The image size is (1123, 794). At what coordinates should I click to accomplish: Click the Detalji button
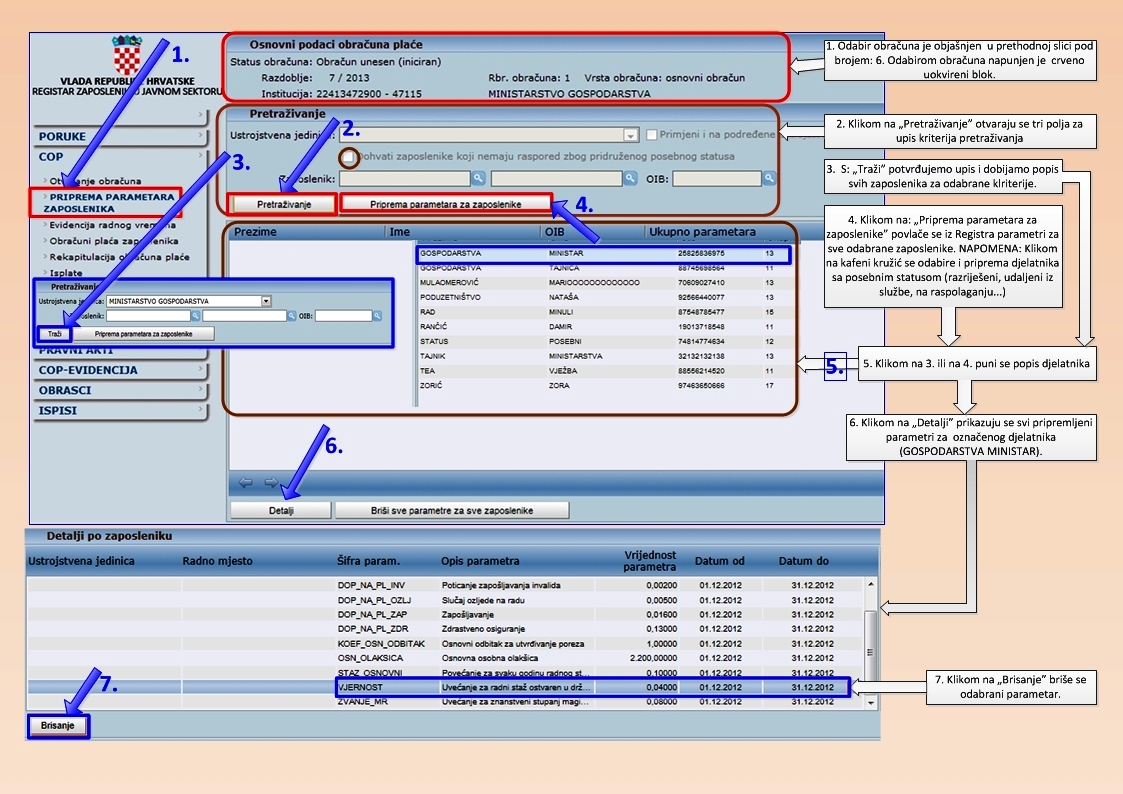[281, 510]
